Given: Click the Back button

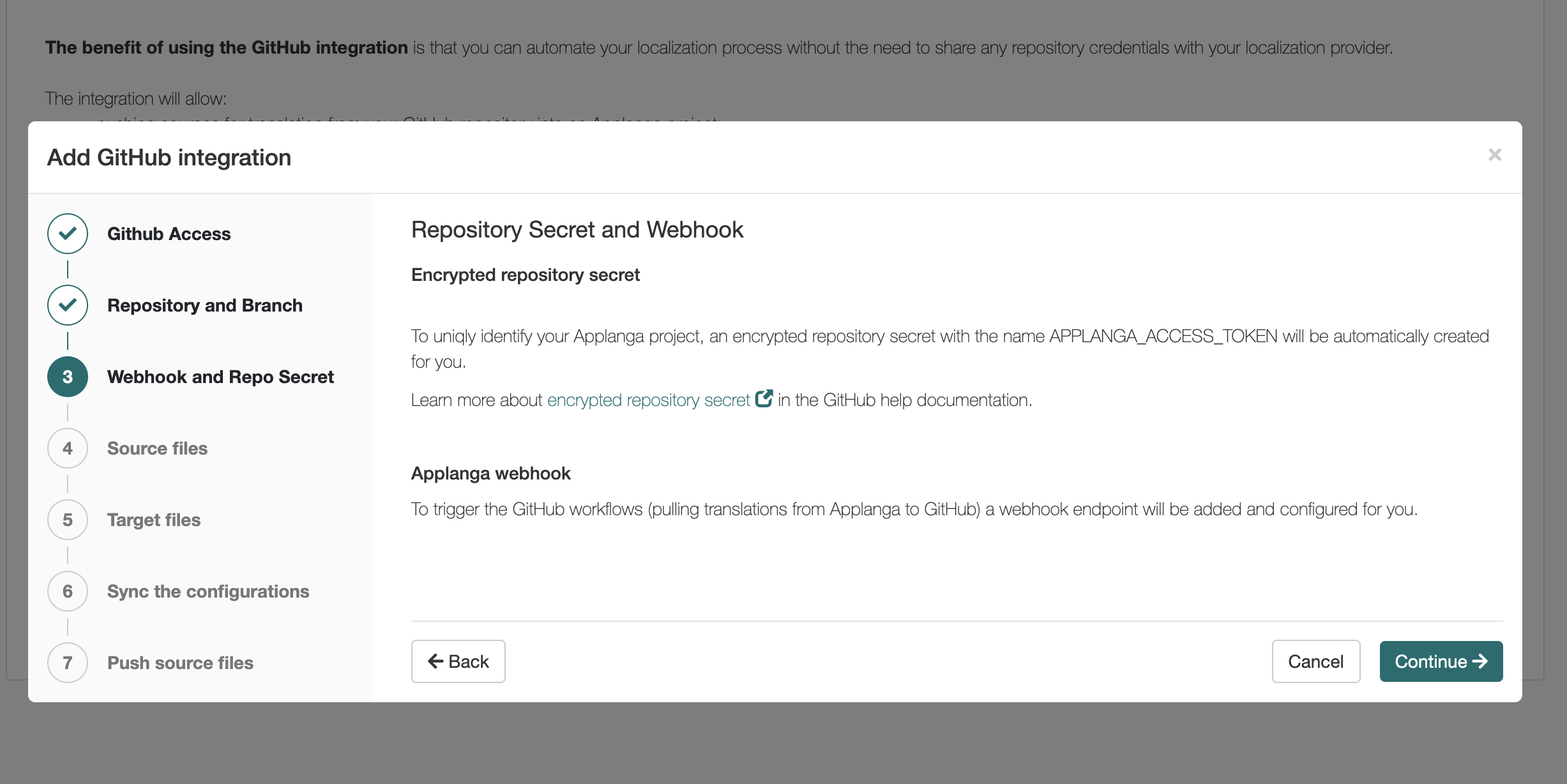Looking at the screenshot, I should point(458,661).
